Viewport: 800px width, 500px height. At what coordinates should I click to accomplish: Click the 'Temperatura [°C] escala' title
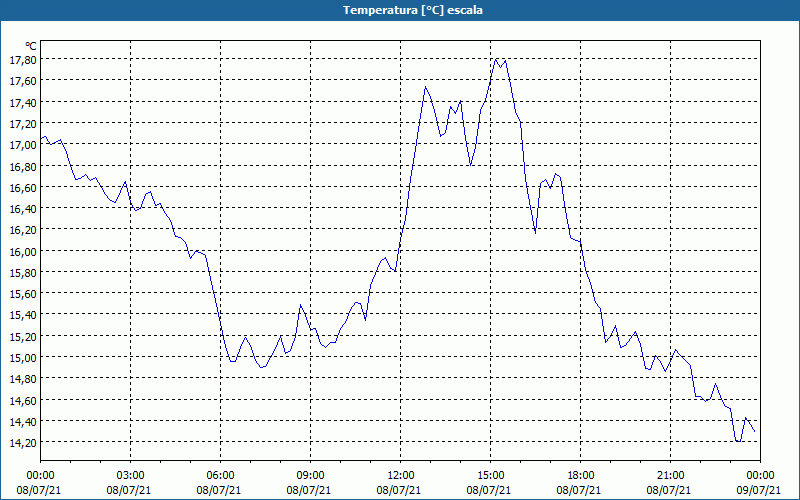[413, 10]
